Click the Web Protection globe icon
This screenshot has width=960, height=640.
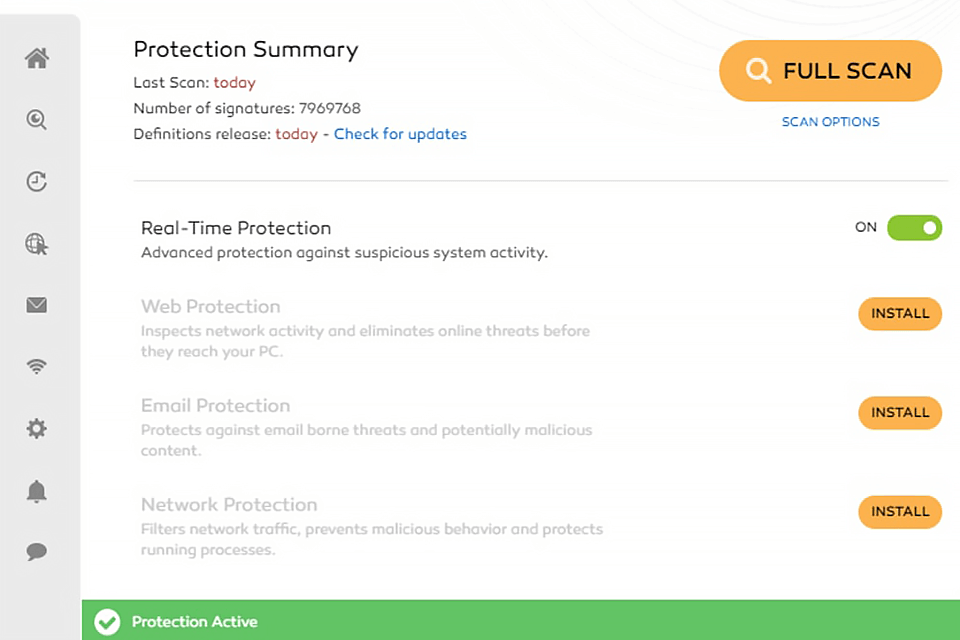tap(36, 243)
